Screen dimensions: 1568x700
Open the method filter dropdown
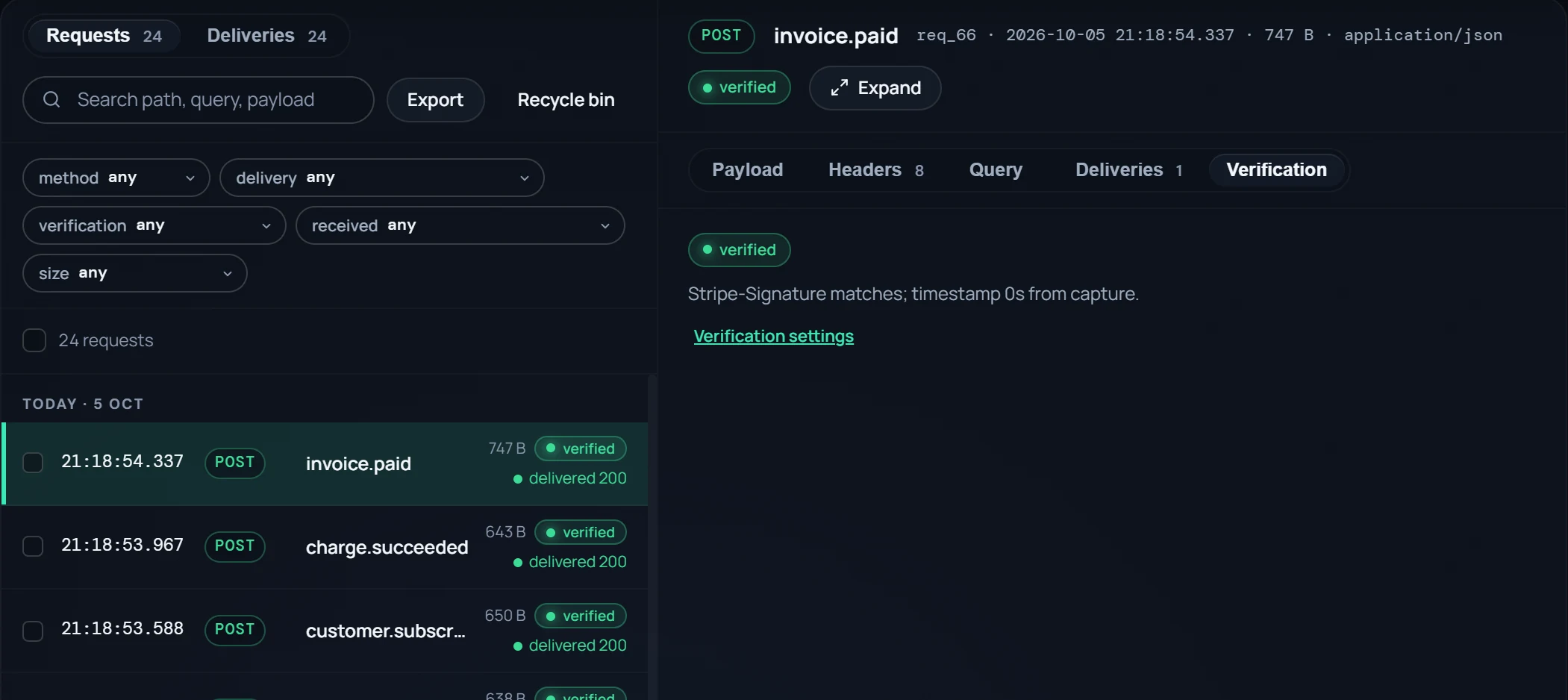click(116, 178)
